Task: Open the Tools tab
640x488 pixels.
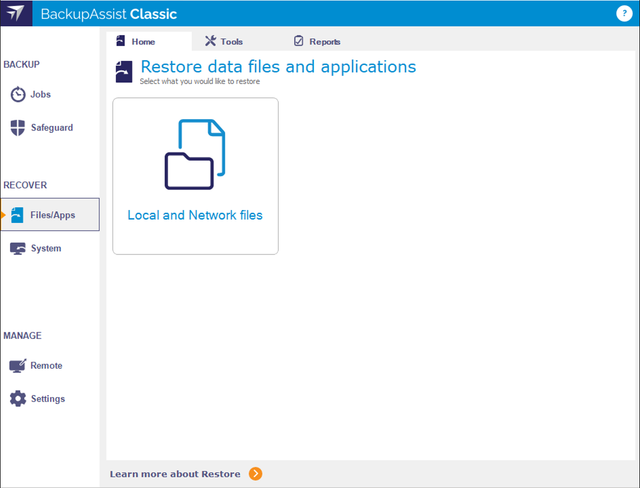Action: click(231, 42)
